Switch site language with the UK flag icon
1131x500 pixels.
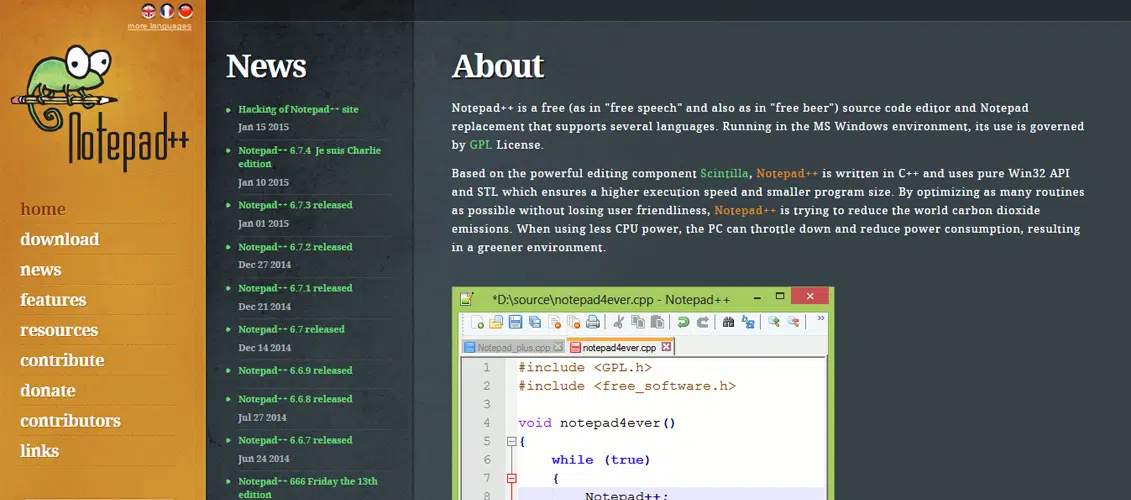point(149,11)
